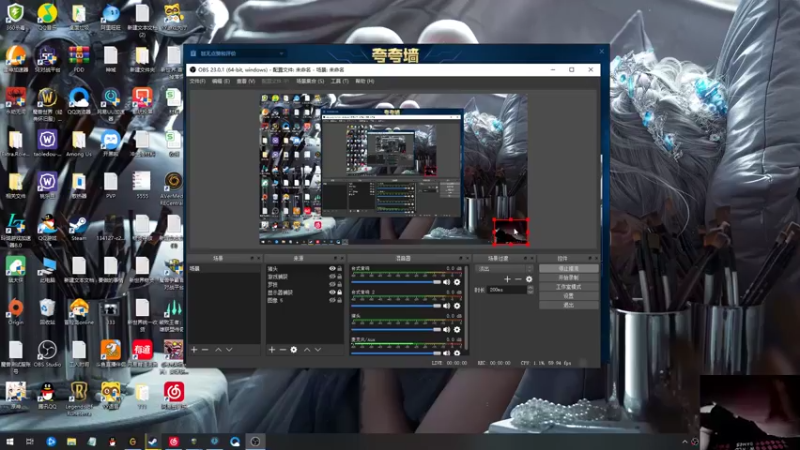Toggle visibility eye of the second source
This screenshot has width=800, height=450.
coord(332,277)
